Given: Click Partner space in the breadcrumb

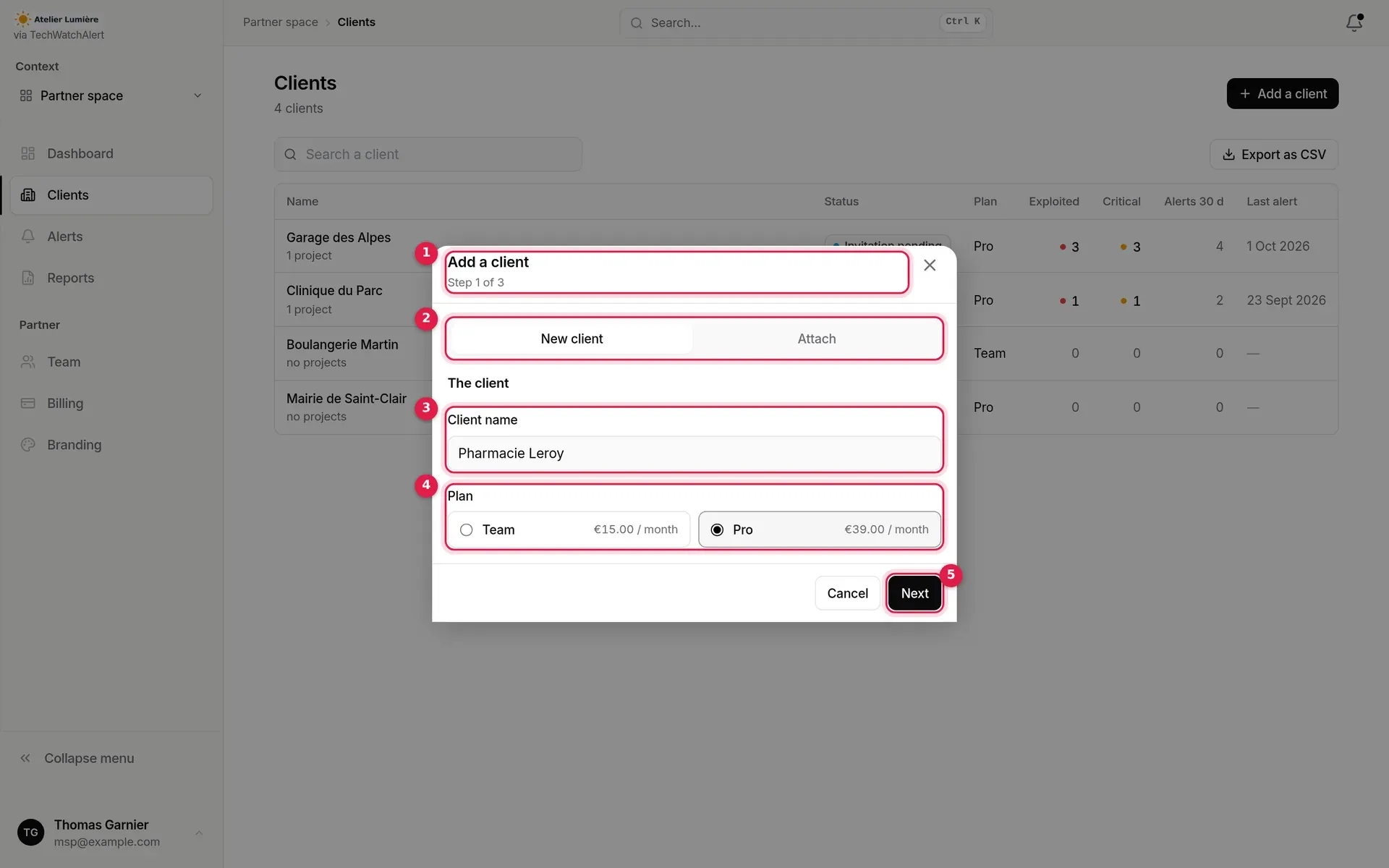Looking at the screenshot, I should tap(281, 22).
